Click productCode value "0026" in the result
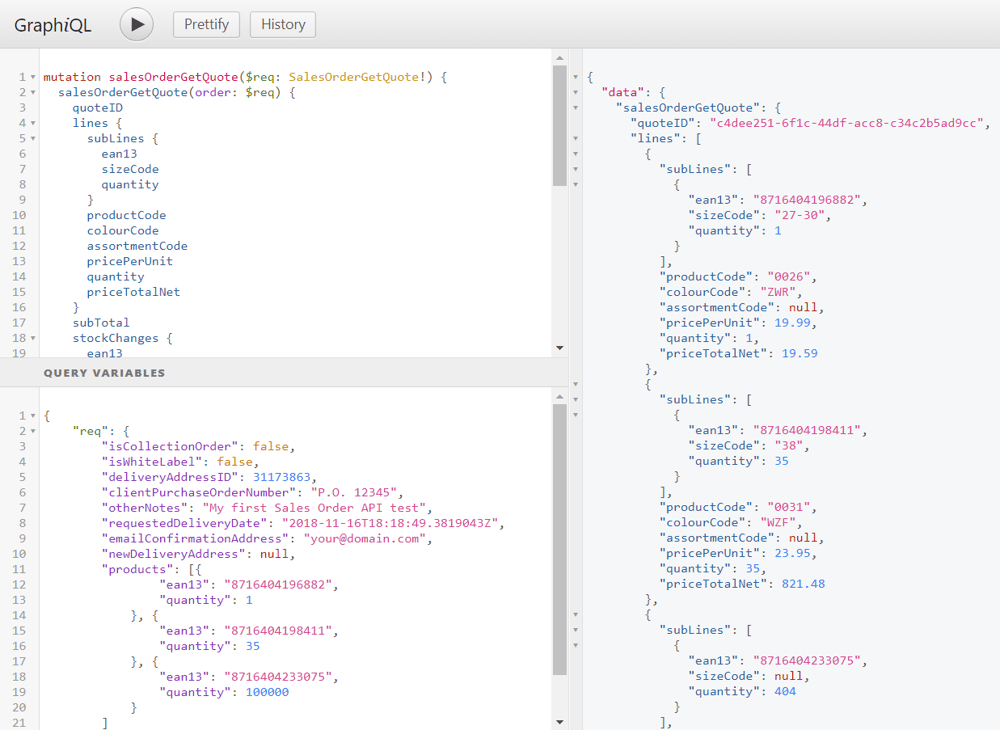 pyautogui.click(x=789, y=277)
